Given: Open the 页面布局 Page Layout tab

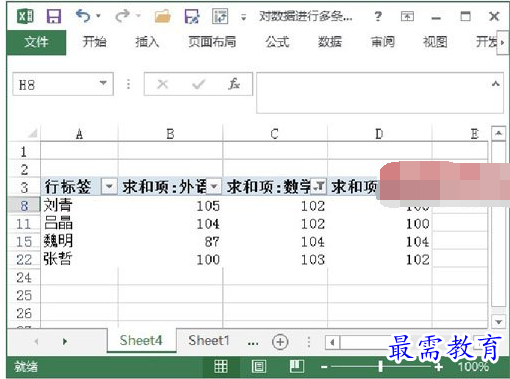Looking at the screenshot, I should tap(212, 42).
